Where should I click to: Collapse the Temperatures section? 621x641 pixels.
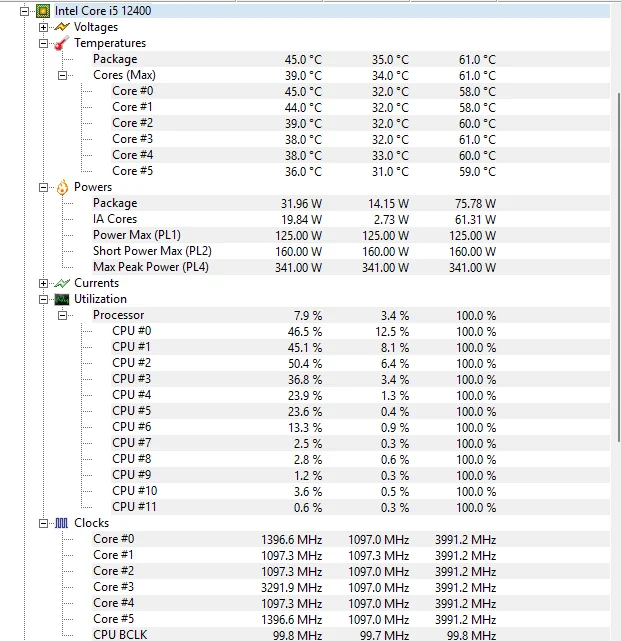click(44, 43)
